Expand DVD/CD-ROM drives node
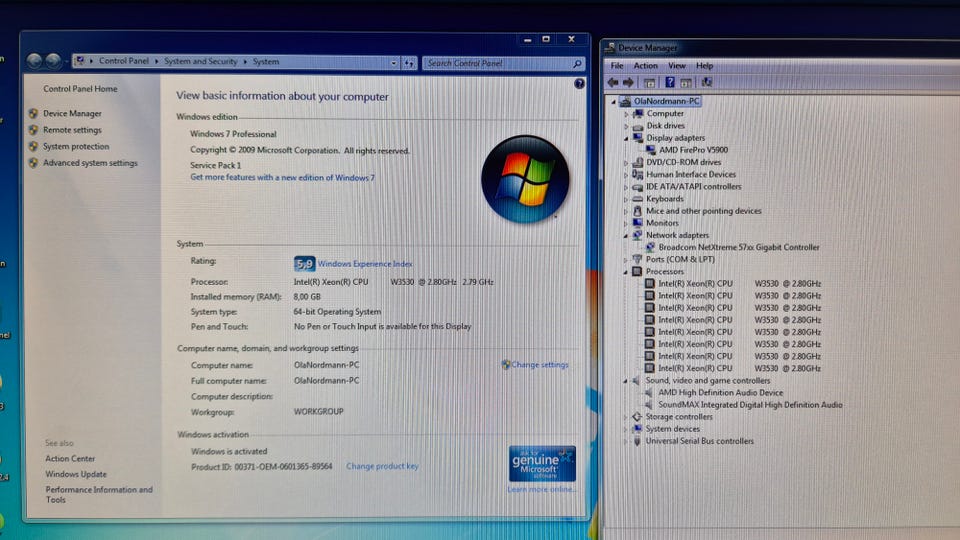The width and height of the screenshot is (960, 540). (626, 163)
